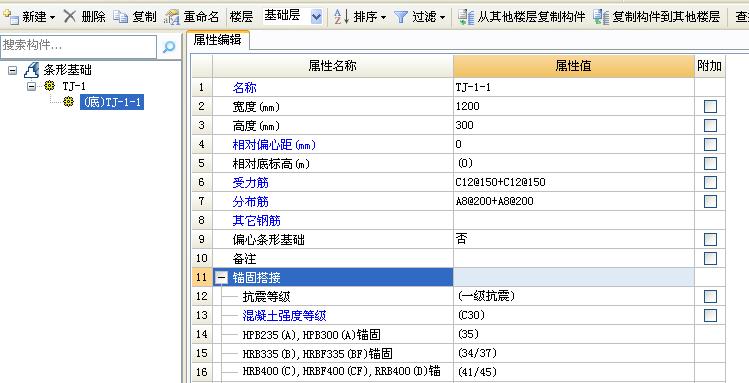Click the 高度 value 300

coord(465,125)
